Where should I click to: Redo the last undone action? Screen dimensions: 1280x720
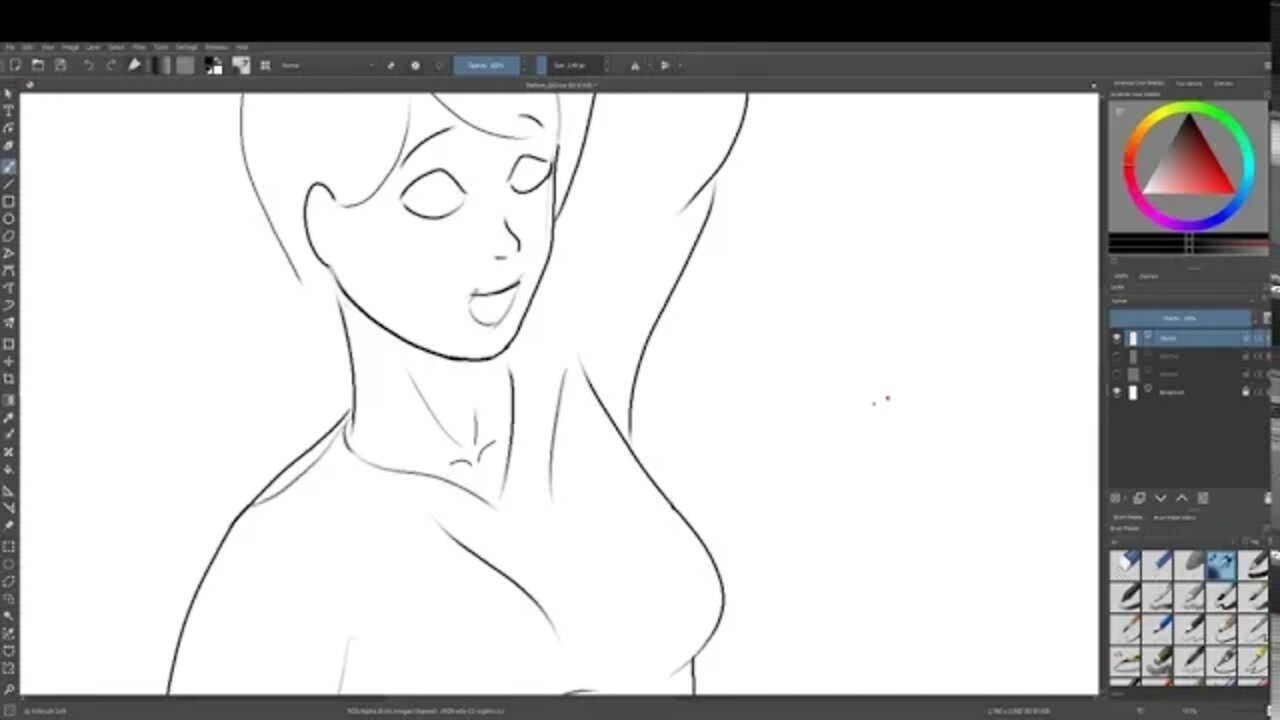point(111,65)
